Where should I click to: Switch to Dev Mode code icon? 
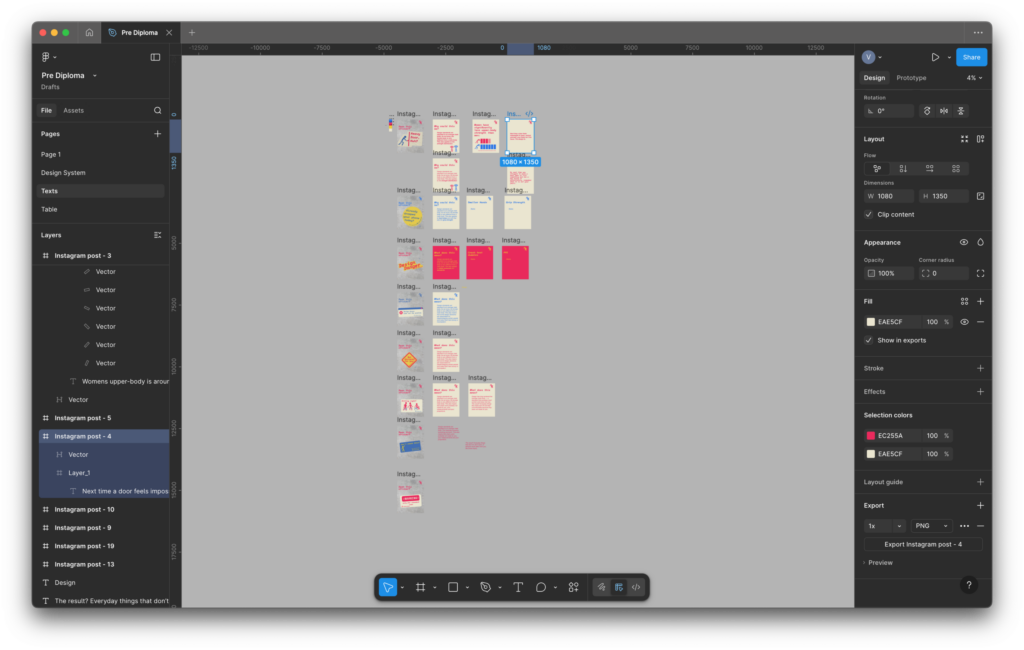click(636, 587)
